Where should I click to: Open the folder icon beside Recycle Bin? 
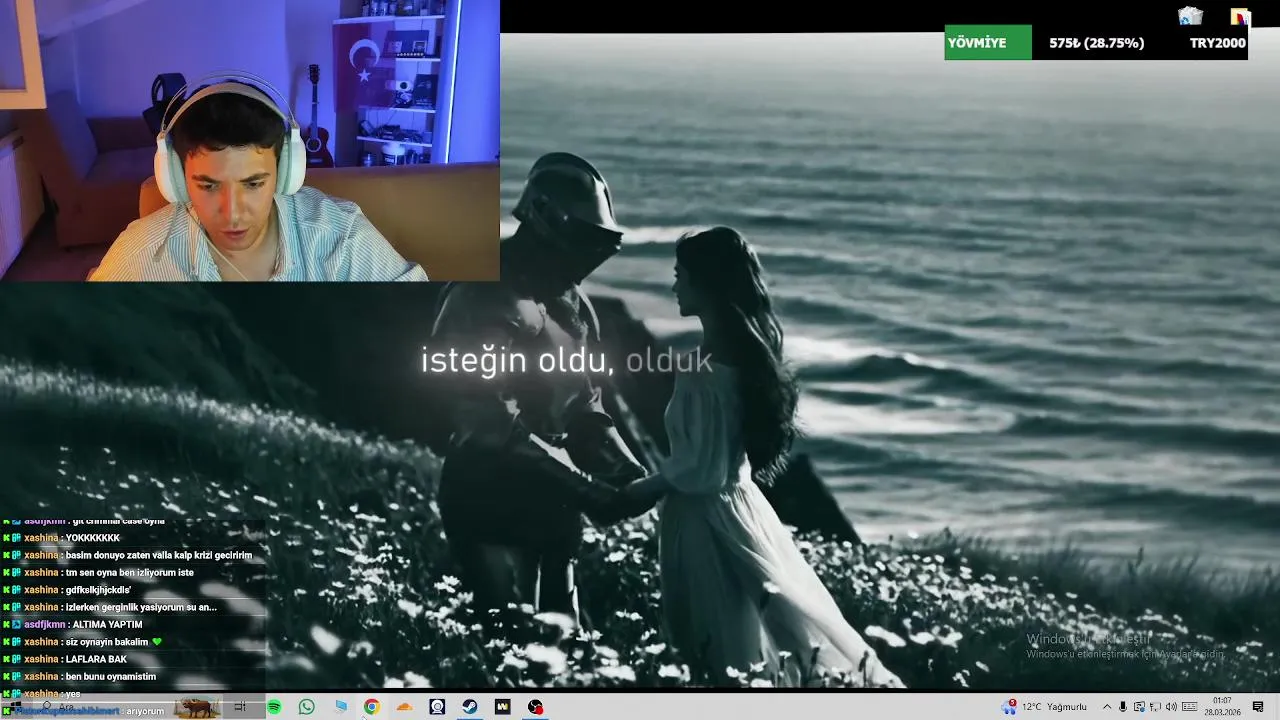pos(1240,16)
